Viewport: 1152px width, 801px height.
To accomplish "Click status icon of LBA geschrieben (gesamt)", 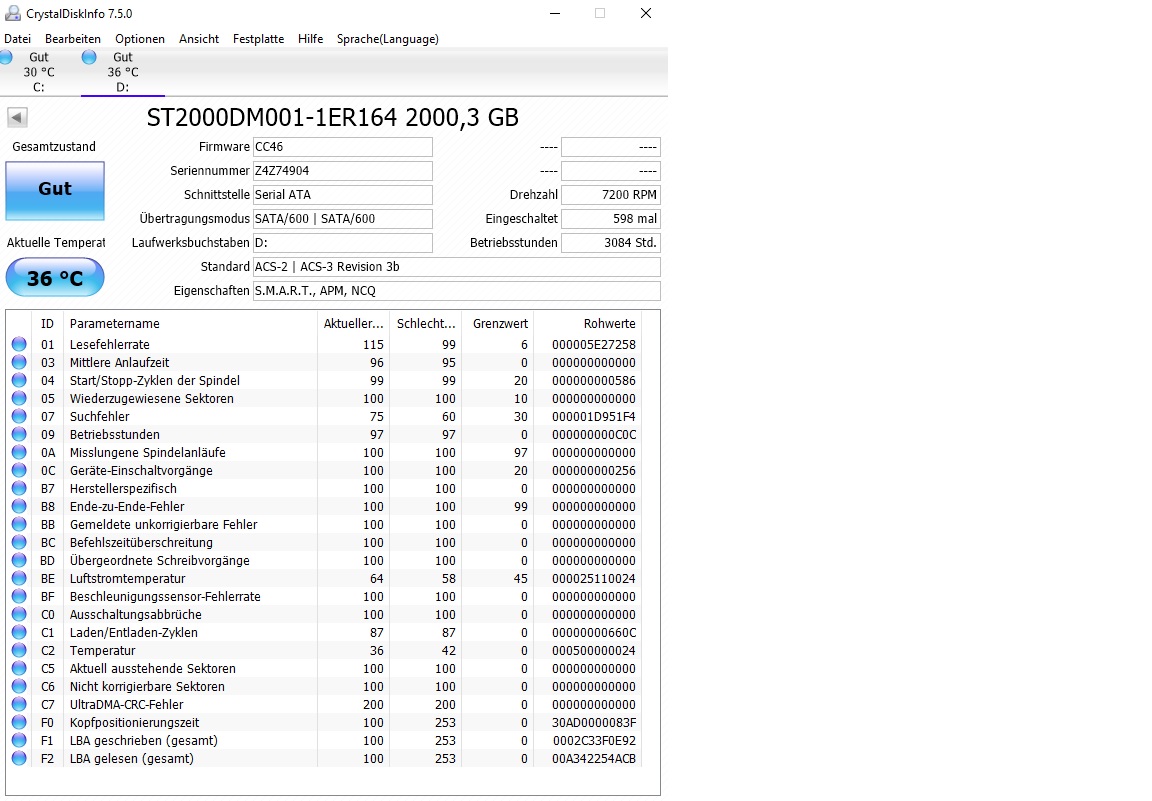I will pyautogui.click(x=19, y=740).
